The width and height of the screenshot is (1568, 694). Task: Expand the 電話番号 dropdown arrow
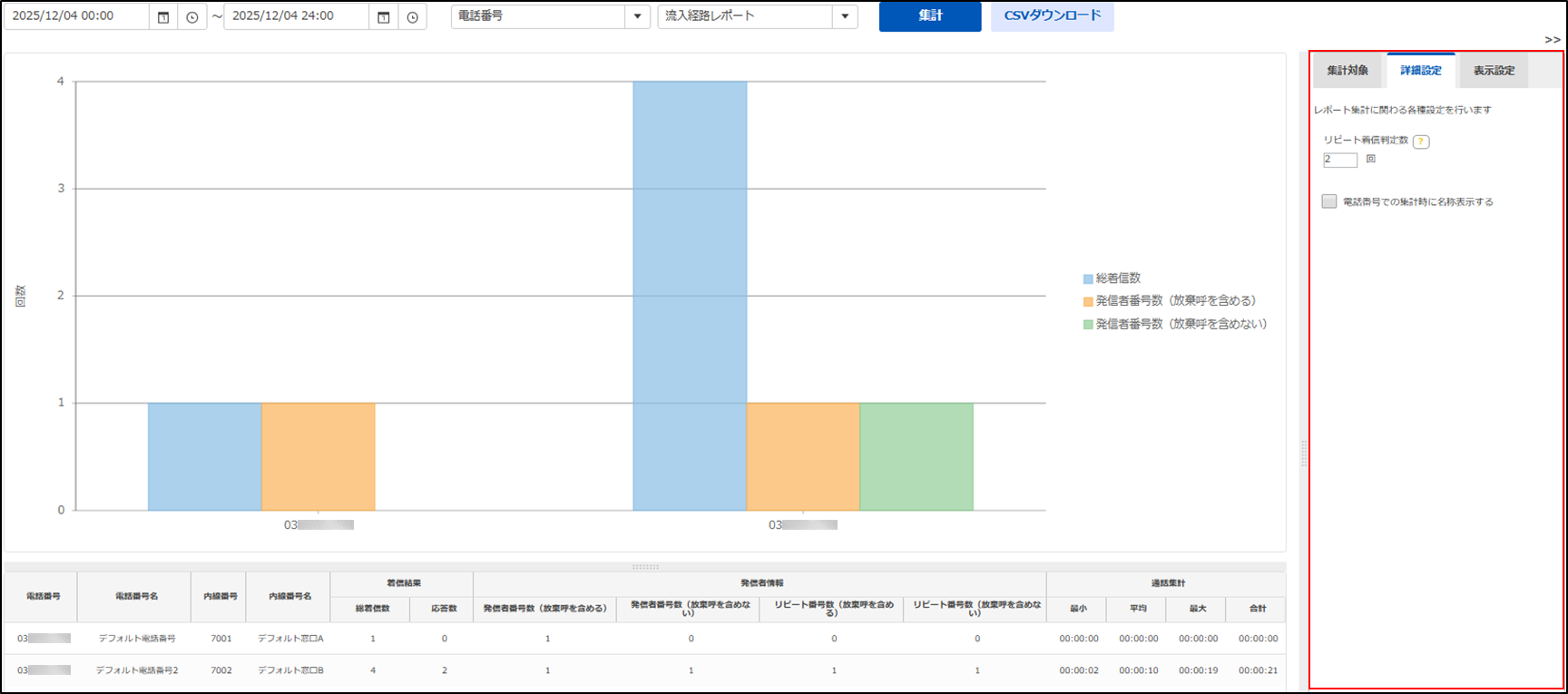[637, 16]
